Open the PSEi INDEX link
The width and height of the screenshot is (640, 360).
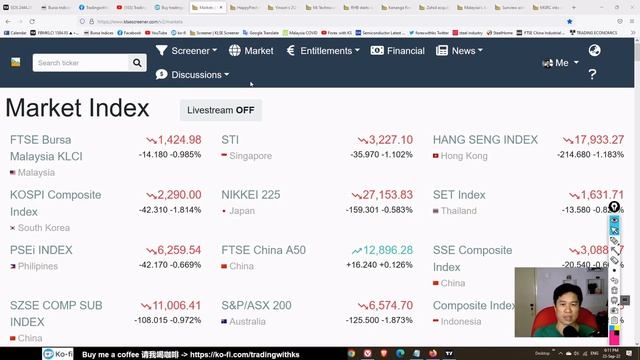[41, 250]
